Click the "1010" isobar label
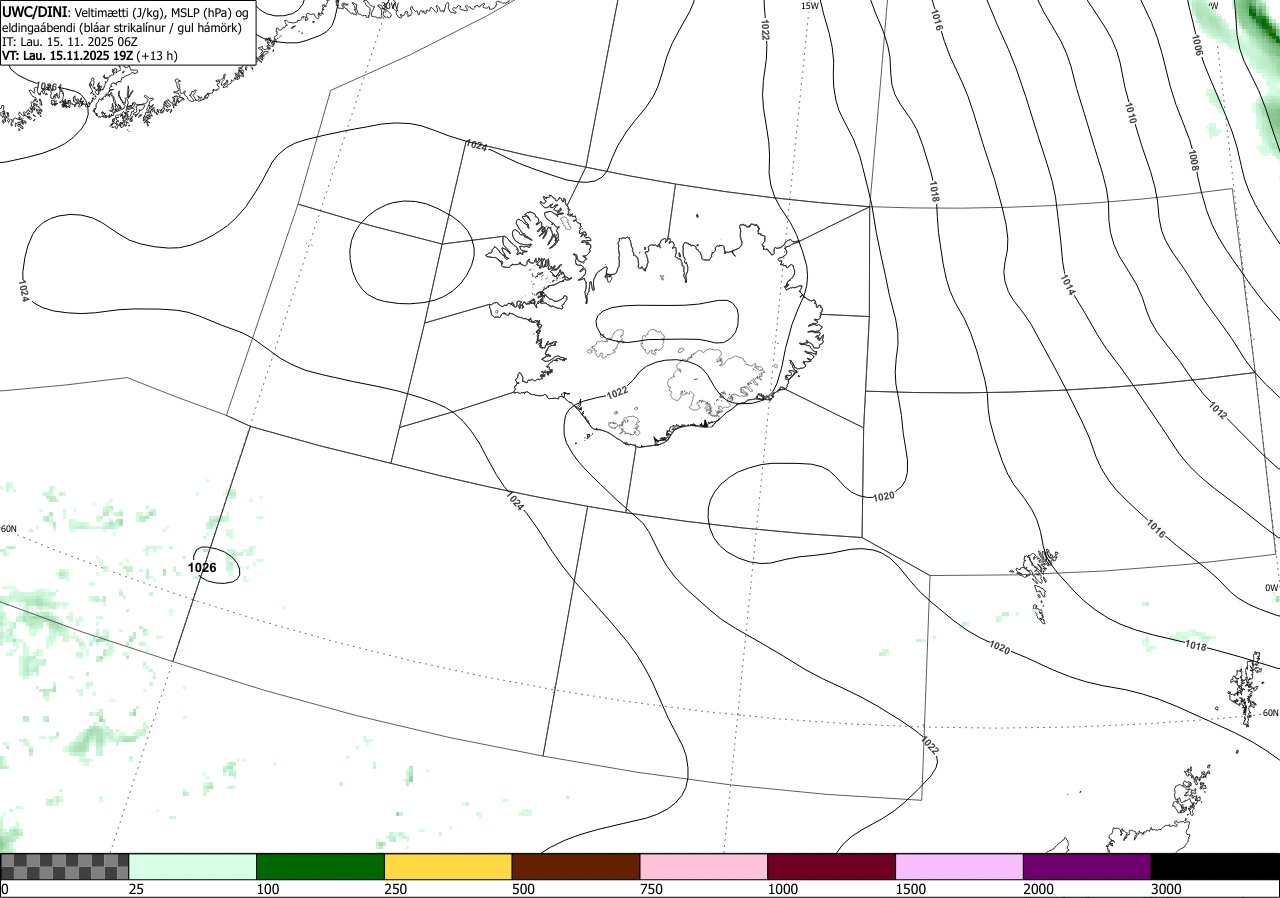This screenshot has width=1280, height=898. pyautogui.click(x=1130, y=113)
